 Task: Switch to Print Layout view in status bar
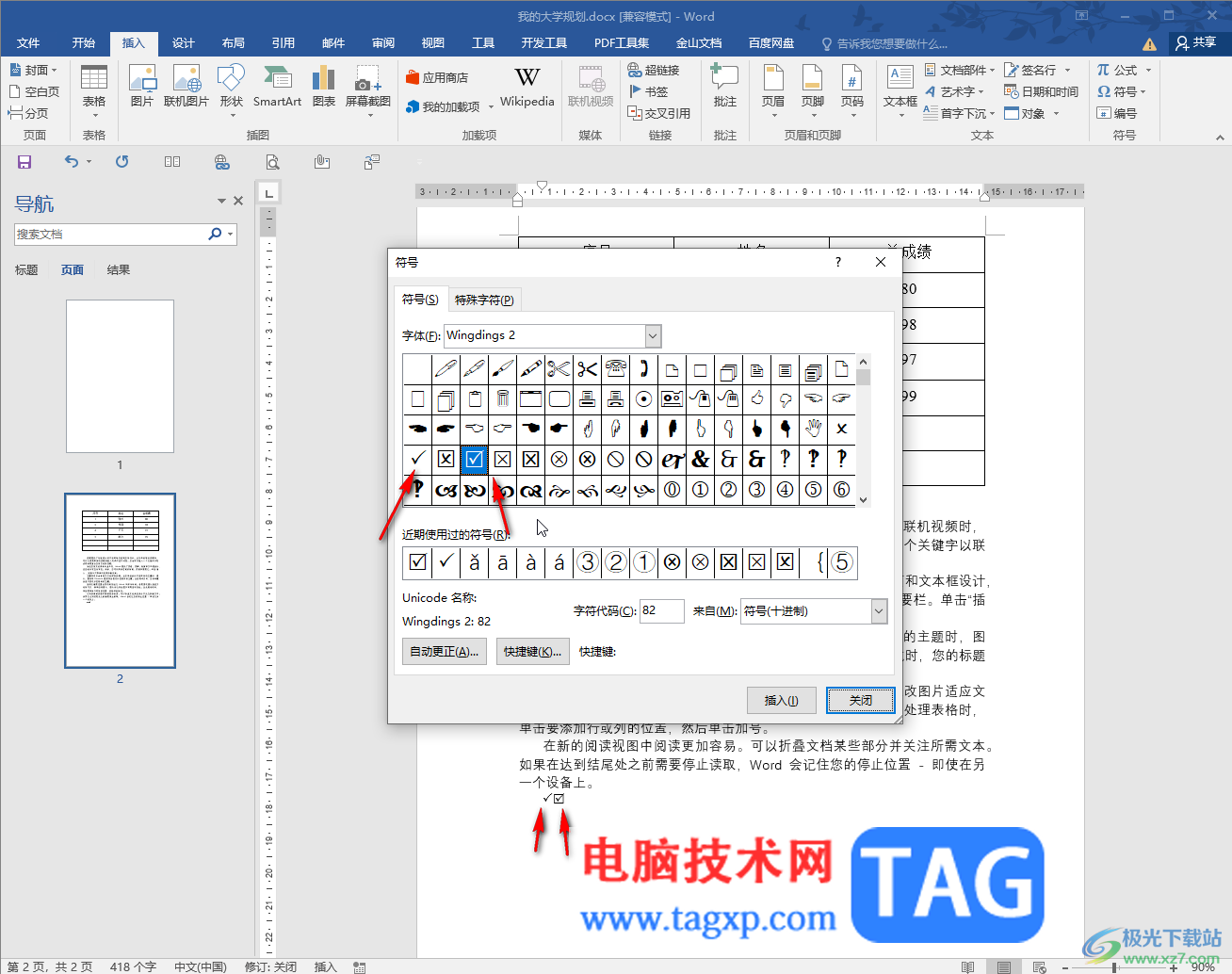[1004, 966]
